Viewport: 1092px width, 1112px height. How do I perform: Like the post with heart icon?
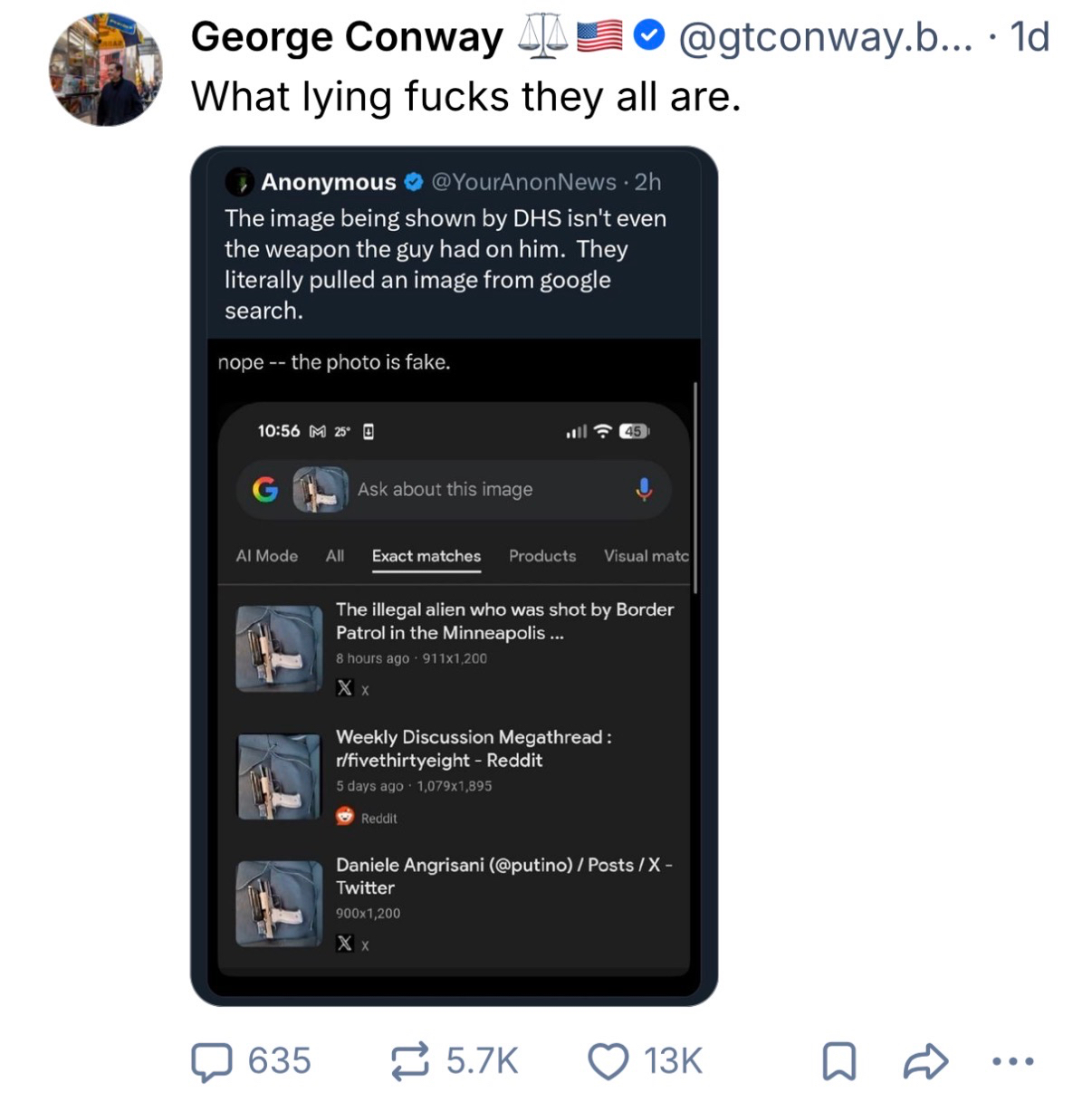coord(608,1061)
